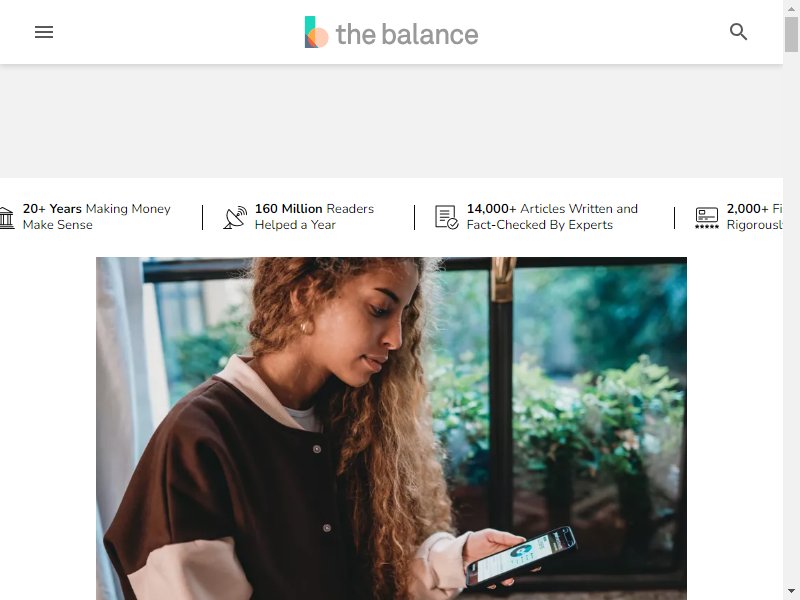800x600 pixels.
Task: Click the "2,000+" statistic text
Action: click(747, 209)
